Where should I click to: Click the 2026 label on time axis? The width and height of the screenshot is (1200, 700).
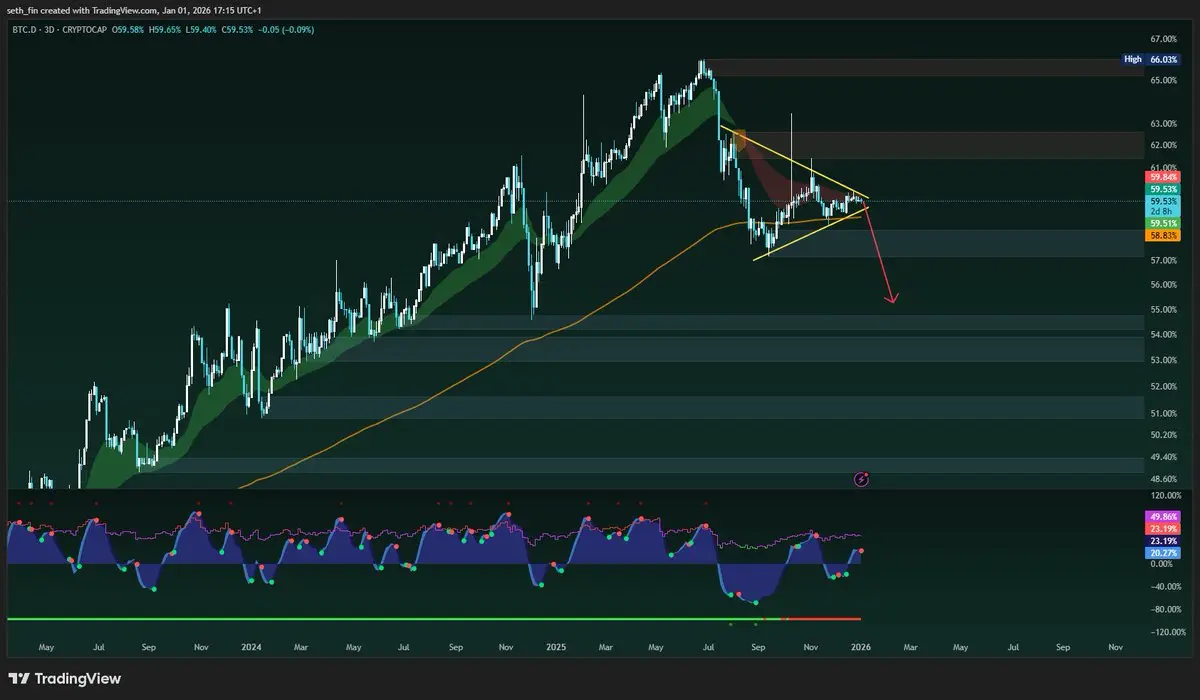pos(861,647)
